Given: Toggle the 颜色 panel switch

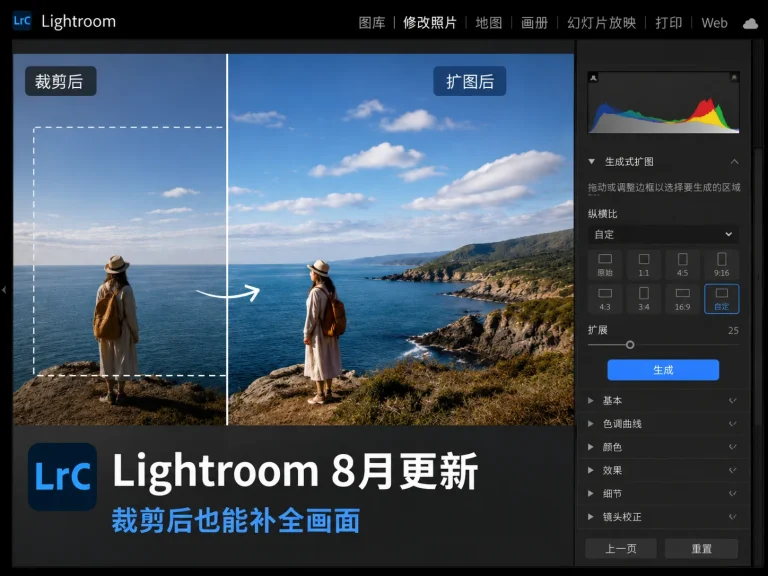Looking at the screenshot, I should 733,447.
